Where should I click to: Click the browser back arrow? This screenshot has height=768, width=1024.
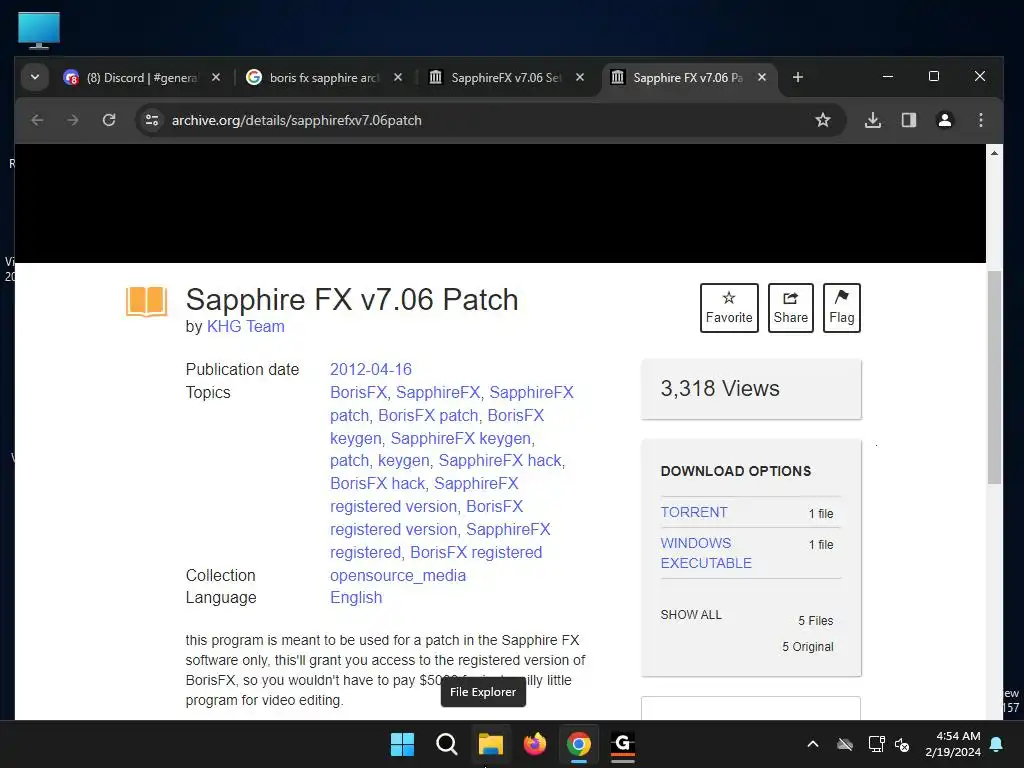37,120
